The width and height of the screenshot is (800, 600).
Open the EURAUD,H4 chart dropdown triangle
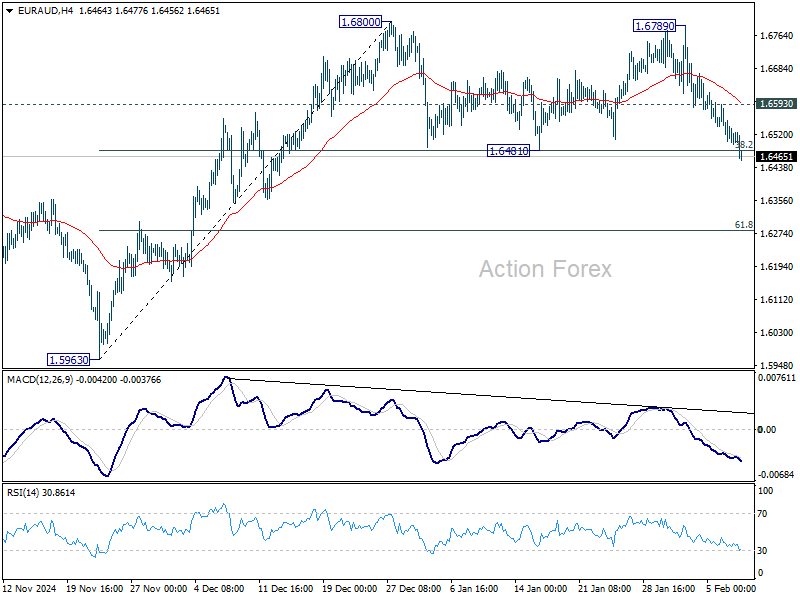[x=10, y=10]
